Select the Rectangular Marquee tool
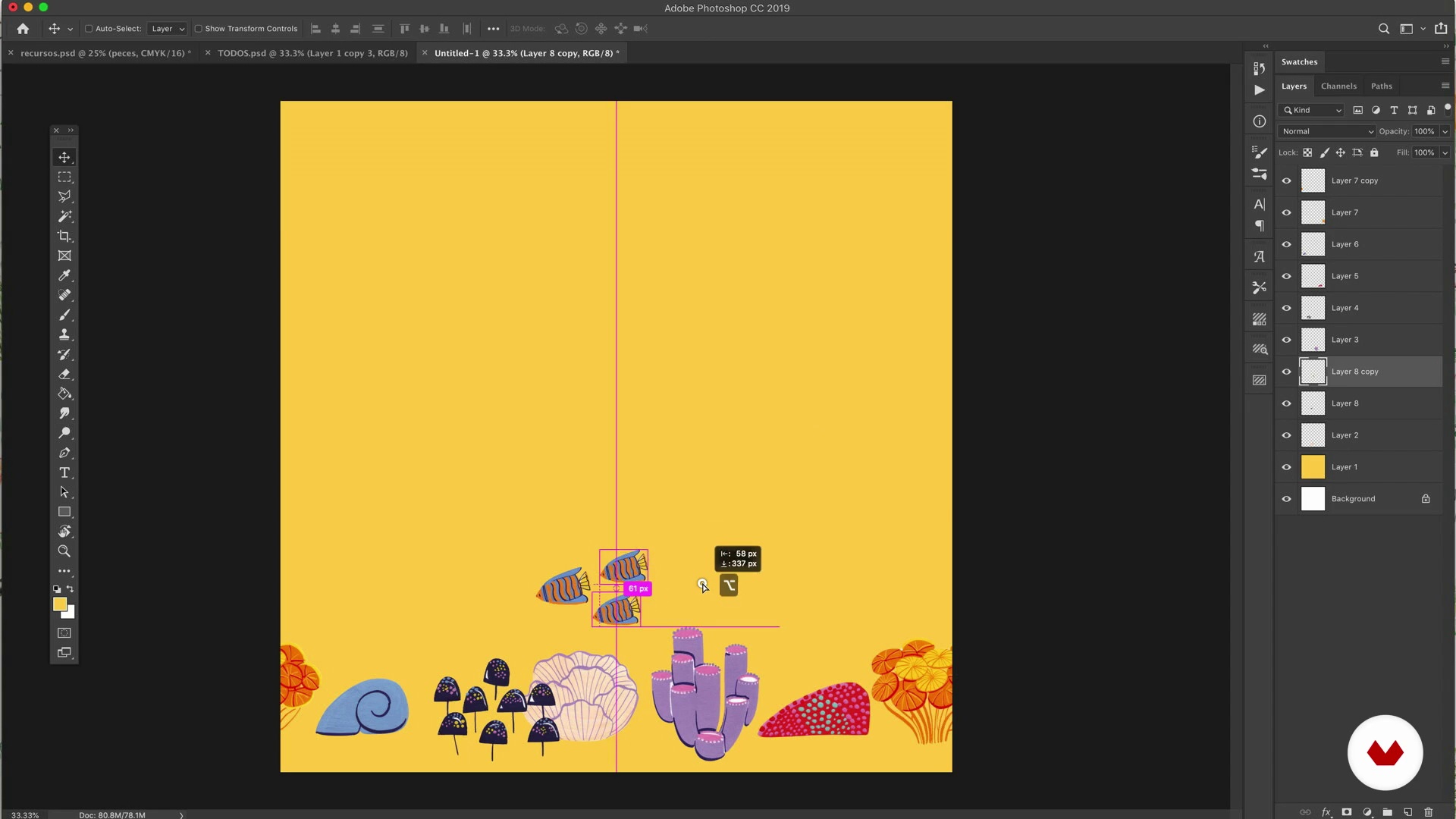 pos(64,177)
